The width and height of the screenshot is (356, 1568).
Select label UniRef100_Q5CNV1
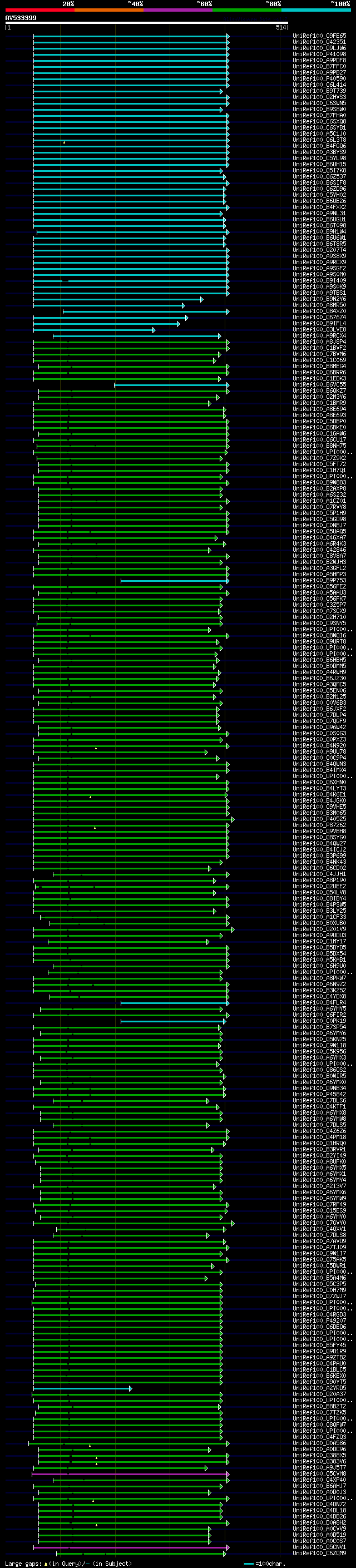tap(319, 1547)
